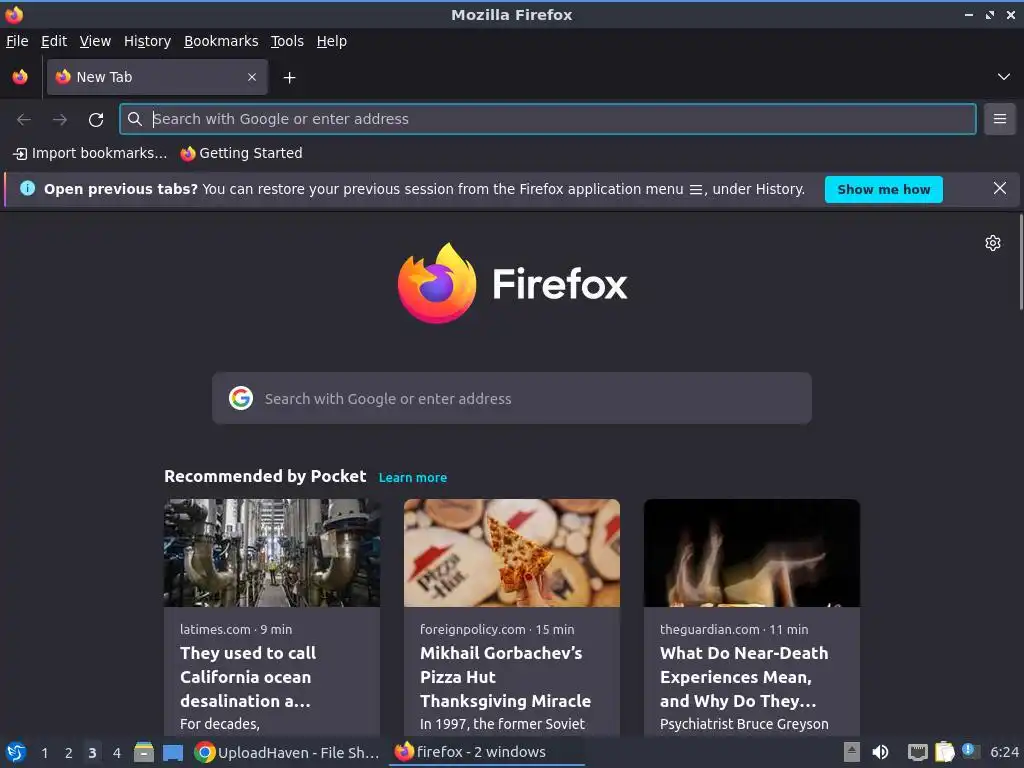Click the magnifier icon in address bar

pyautogui.click(x=135, y=119)
